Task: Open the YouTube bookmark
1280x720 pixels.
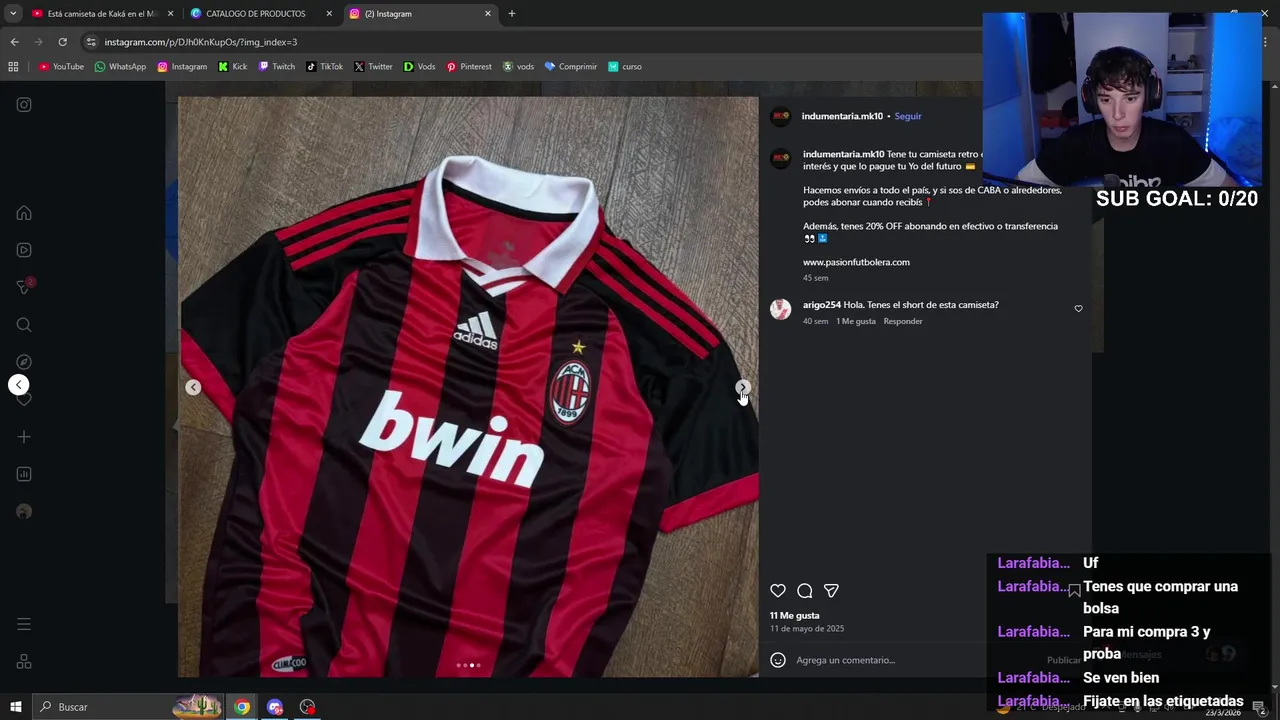Action: pos(61,67)
